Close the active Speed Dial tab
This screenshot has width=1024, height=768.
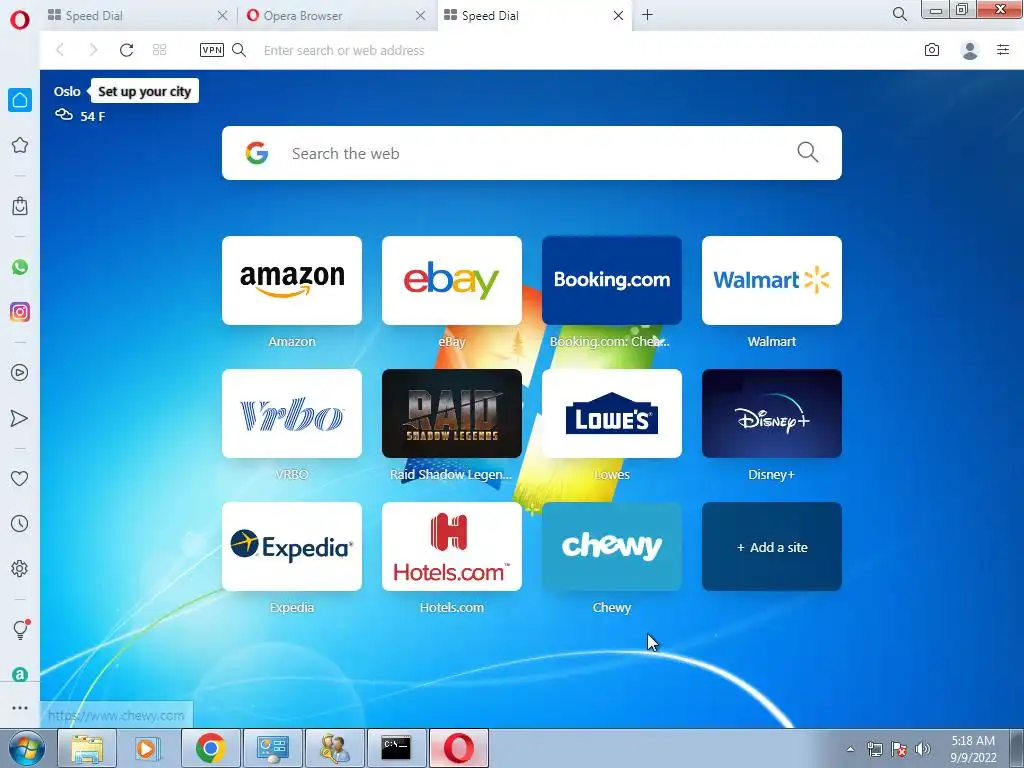click(618, 16)
